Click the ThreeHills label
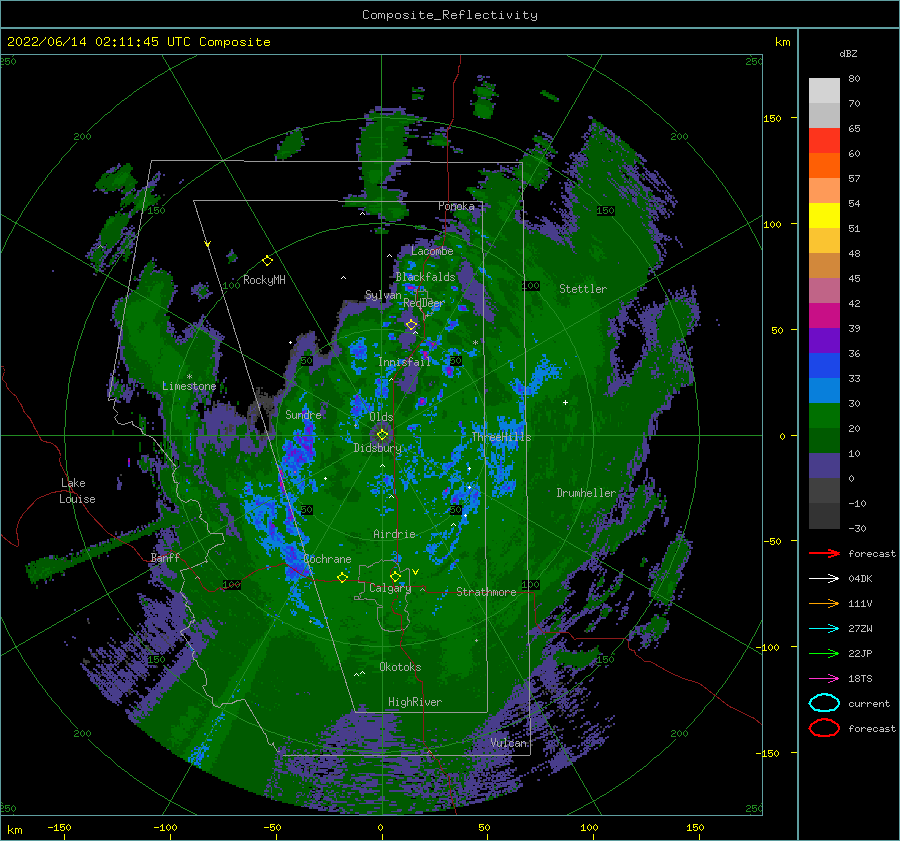Image resolution: width=900 pixels, height=841 pixels. point(501,437)
